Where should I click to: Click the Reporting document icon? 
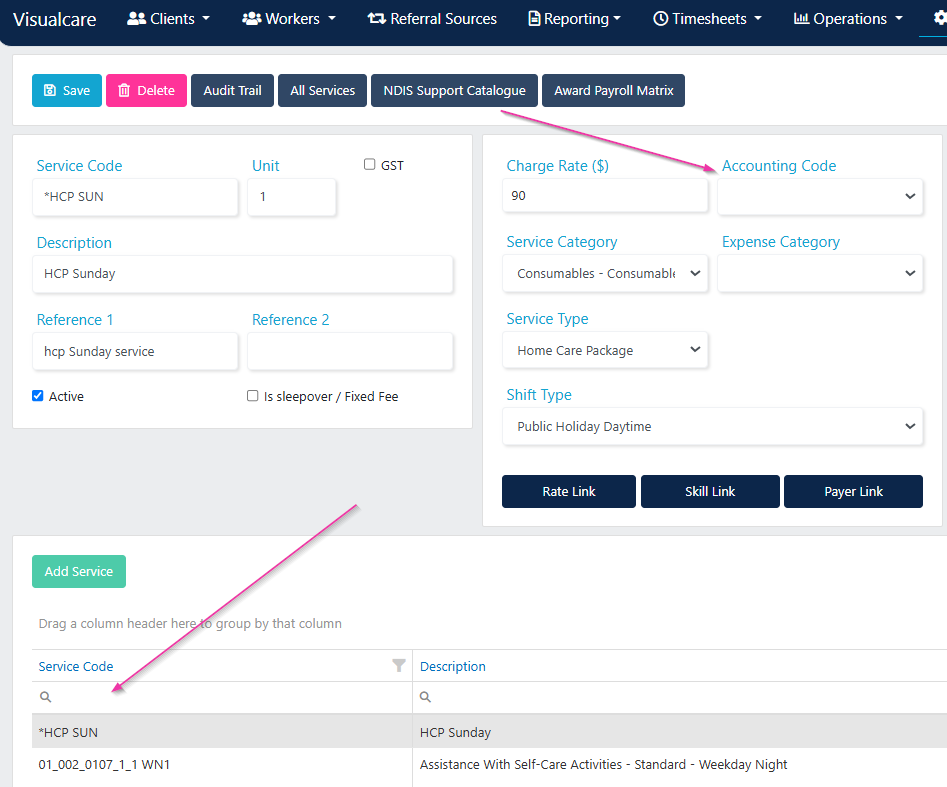pyautogui.click(x=534, y=19)
